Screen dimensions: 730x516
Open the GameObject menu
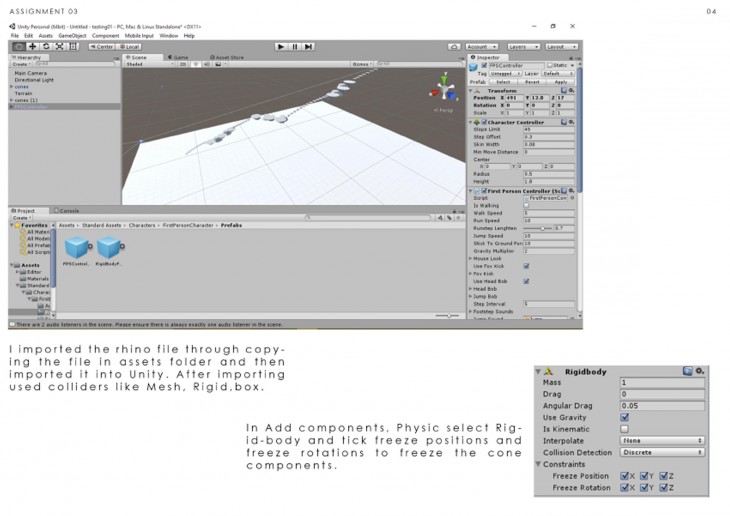click(72, 35)
